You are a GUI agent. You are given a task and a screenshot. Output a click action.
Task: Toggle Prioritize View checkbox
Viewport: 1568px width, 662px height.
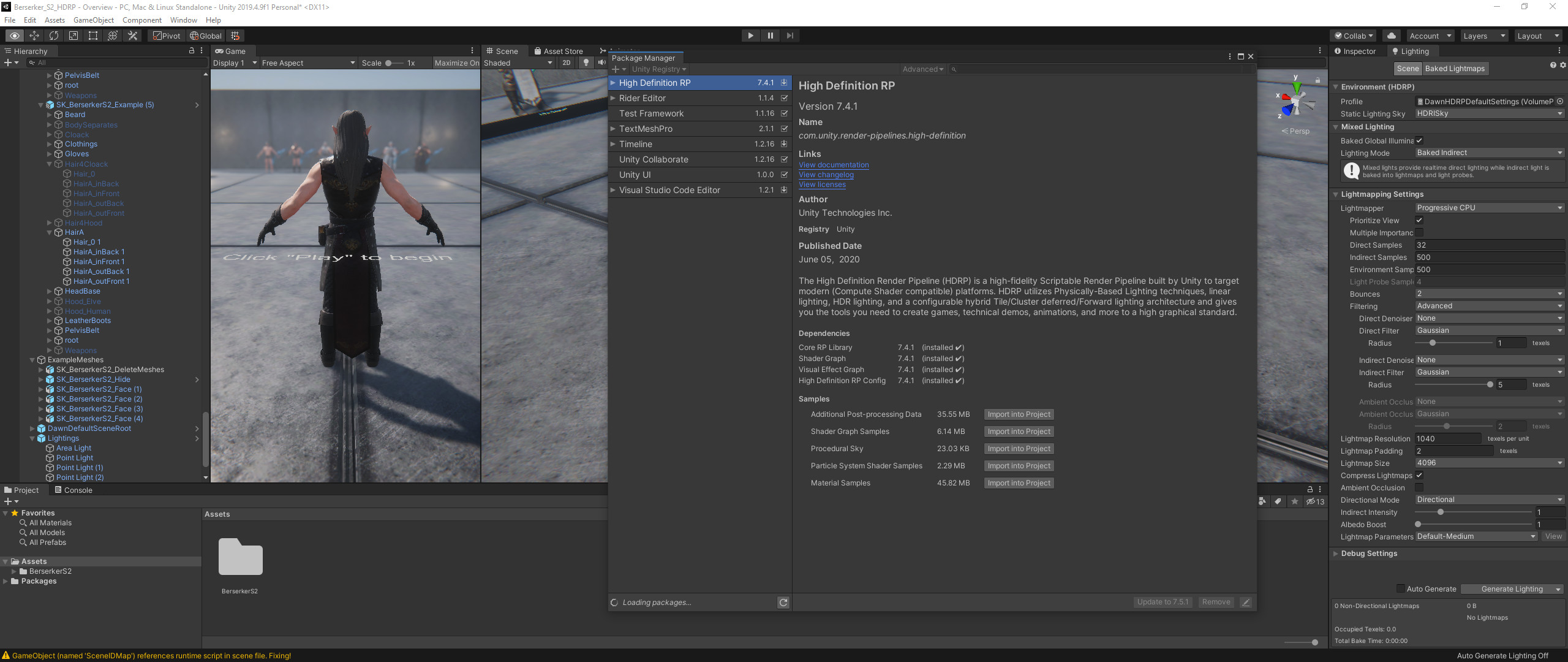click(1419, 220)
